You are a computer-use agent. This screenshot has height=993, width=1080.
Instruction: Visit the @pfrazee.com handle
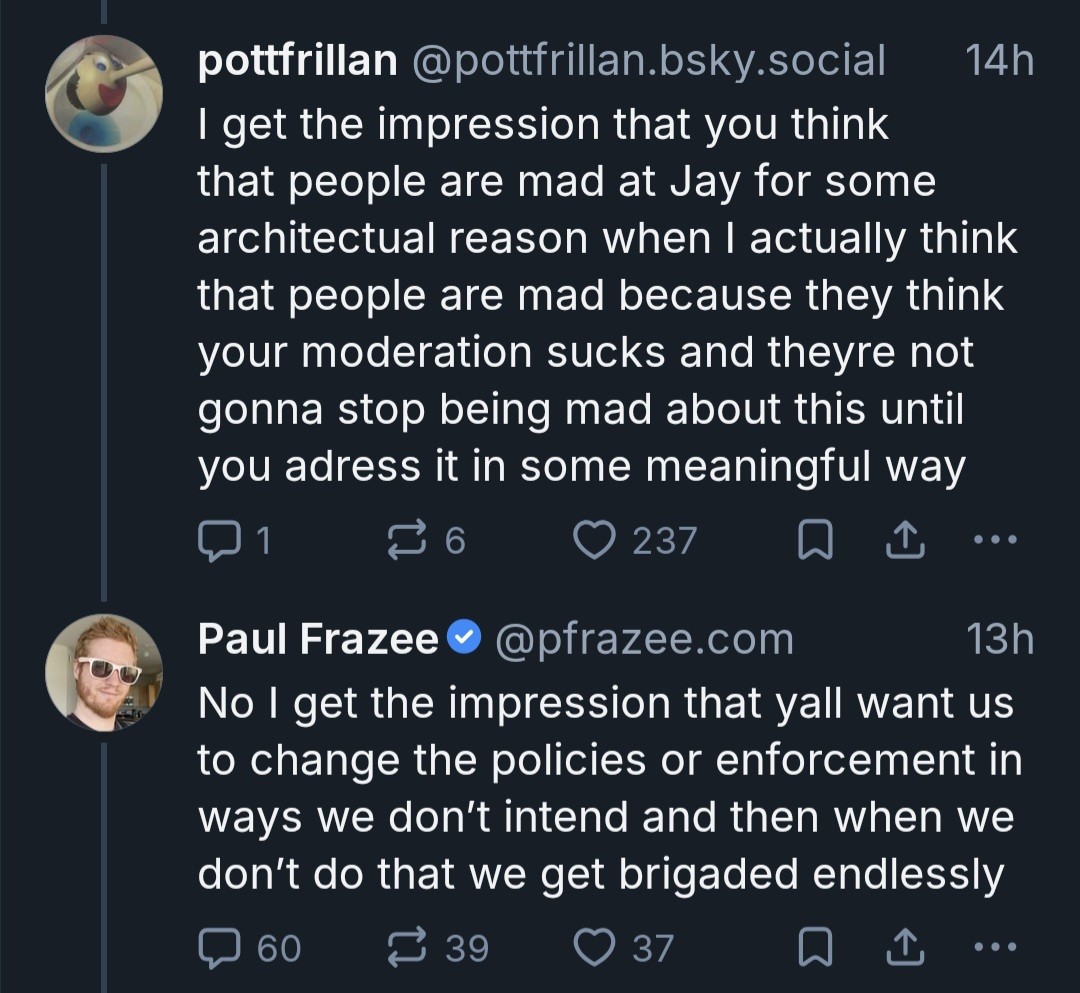point(645,639)
